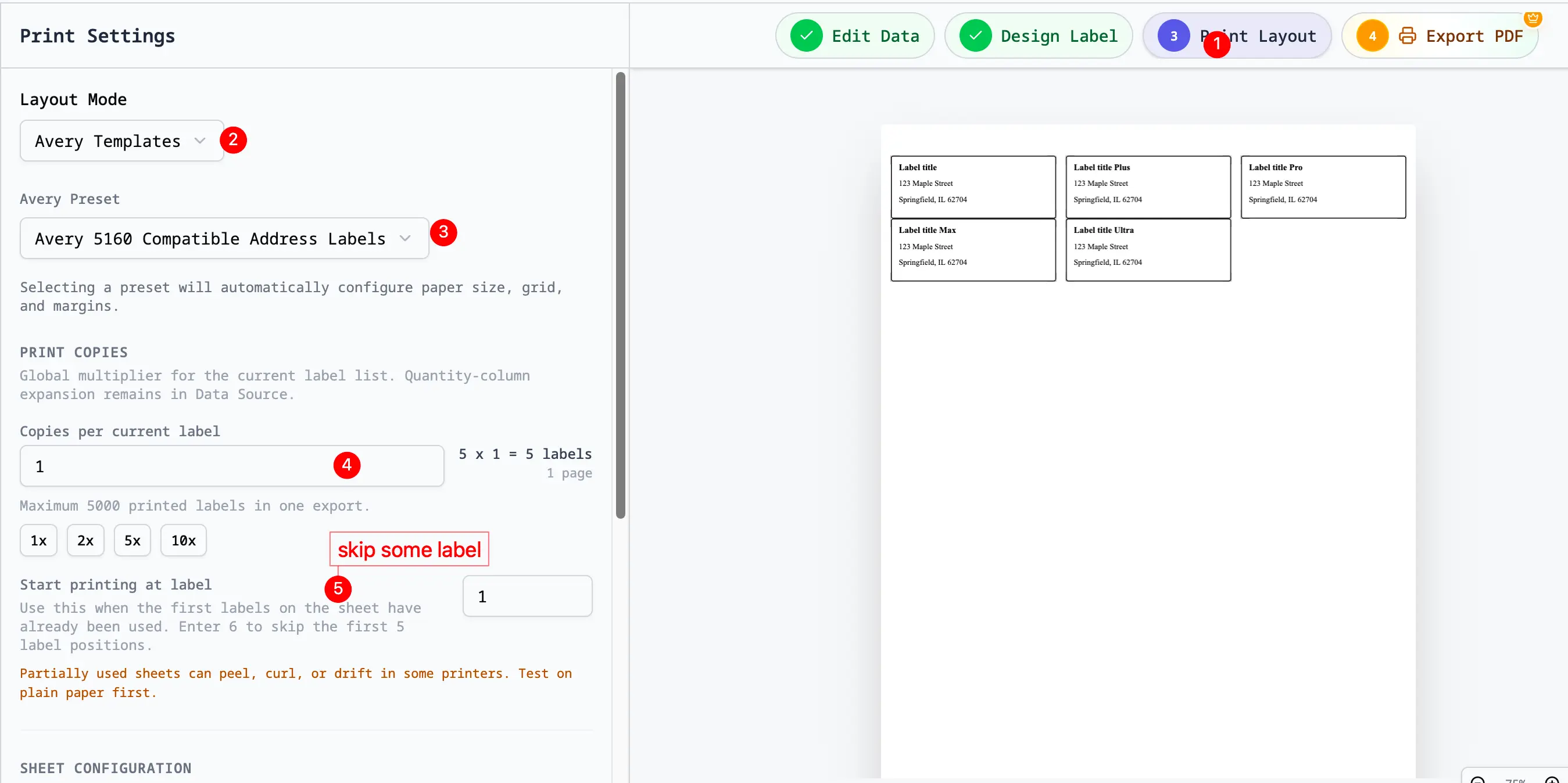Click the 'Global multiplier for the current label list' description

274,385
